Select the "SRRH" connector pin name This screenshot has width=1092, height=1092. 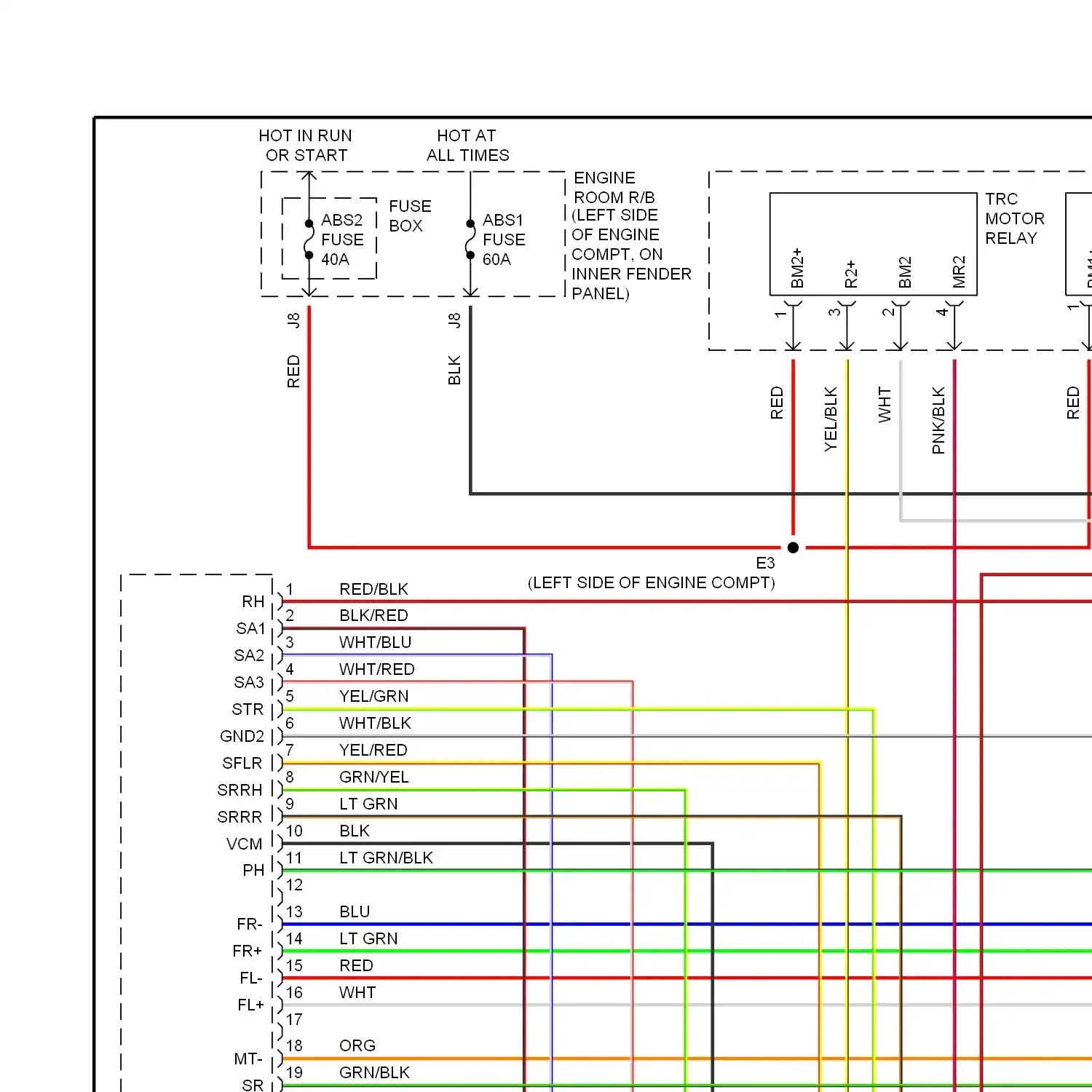tap(240, 790)
